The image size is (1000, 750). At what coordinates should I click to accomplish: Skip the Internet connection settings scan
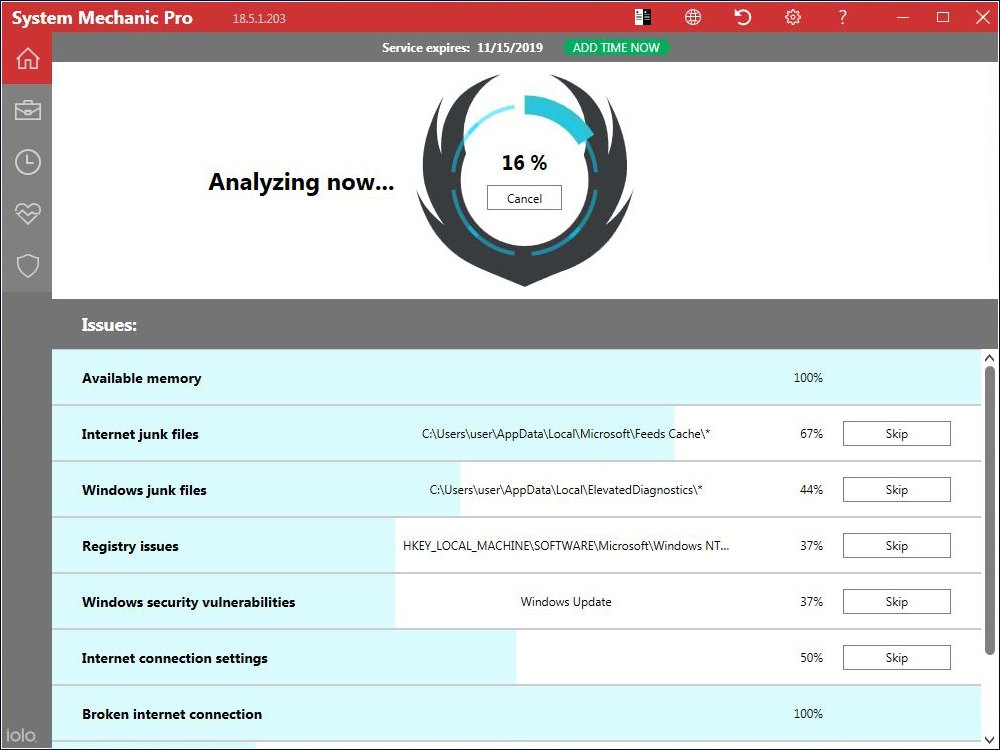pos(896,657)
